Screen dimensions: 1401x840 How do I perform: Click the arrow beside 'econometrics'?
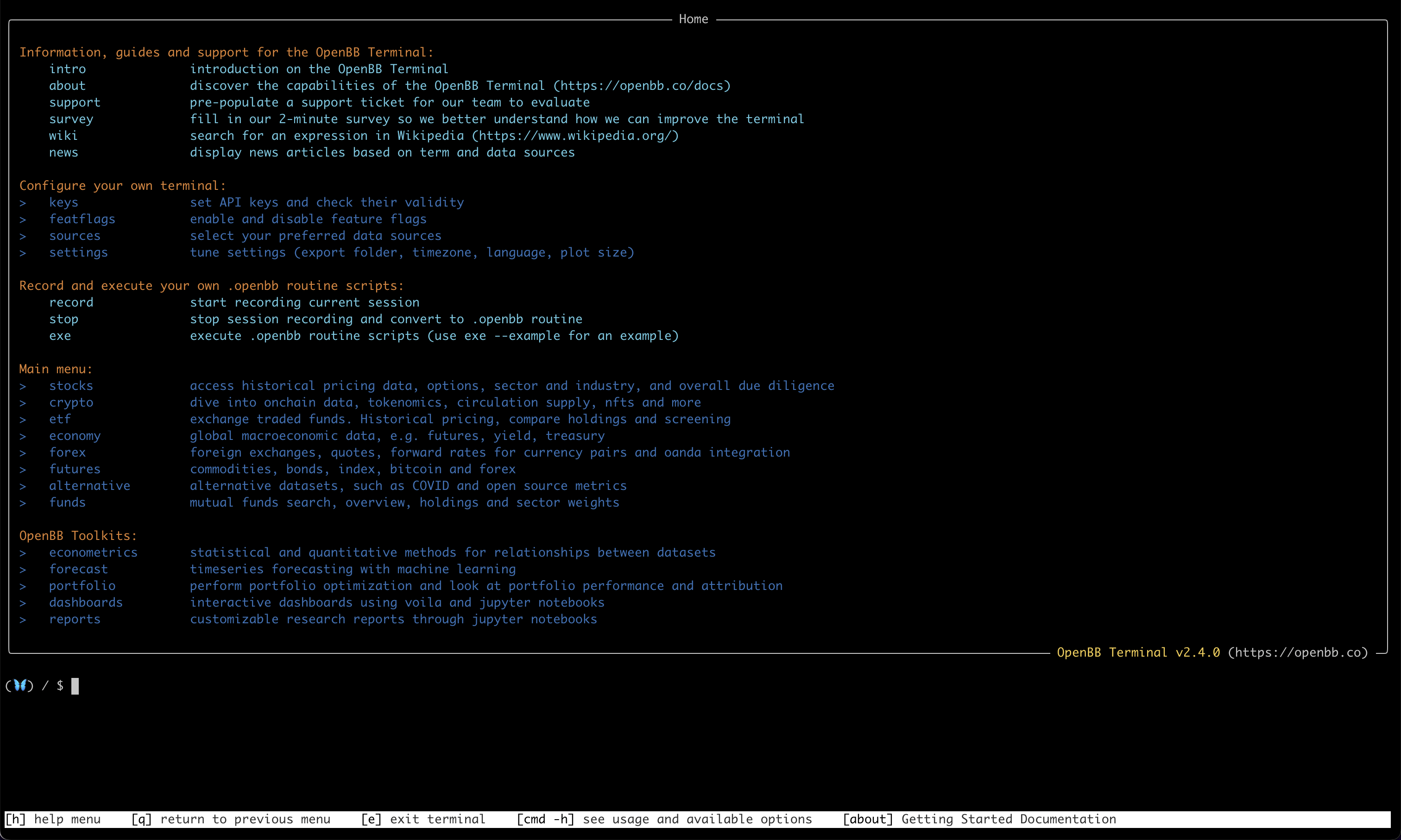point(23,552)
